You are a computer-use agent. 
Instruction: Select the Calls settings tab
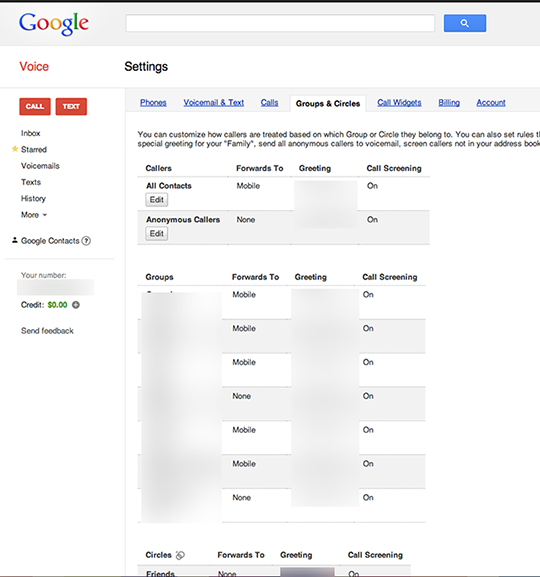coord(269,103)
